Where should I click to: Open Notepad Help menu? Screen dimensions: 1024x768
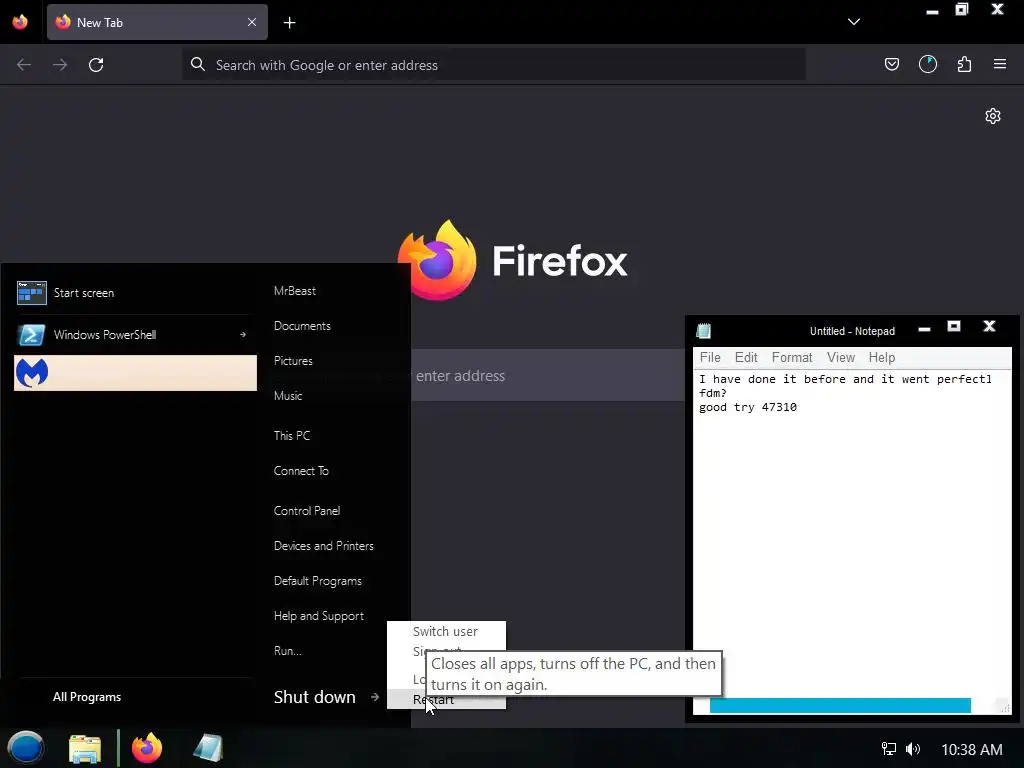tap(882, 357)
